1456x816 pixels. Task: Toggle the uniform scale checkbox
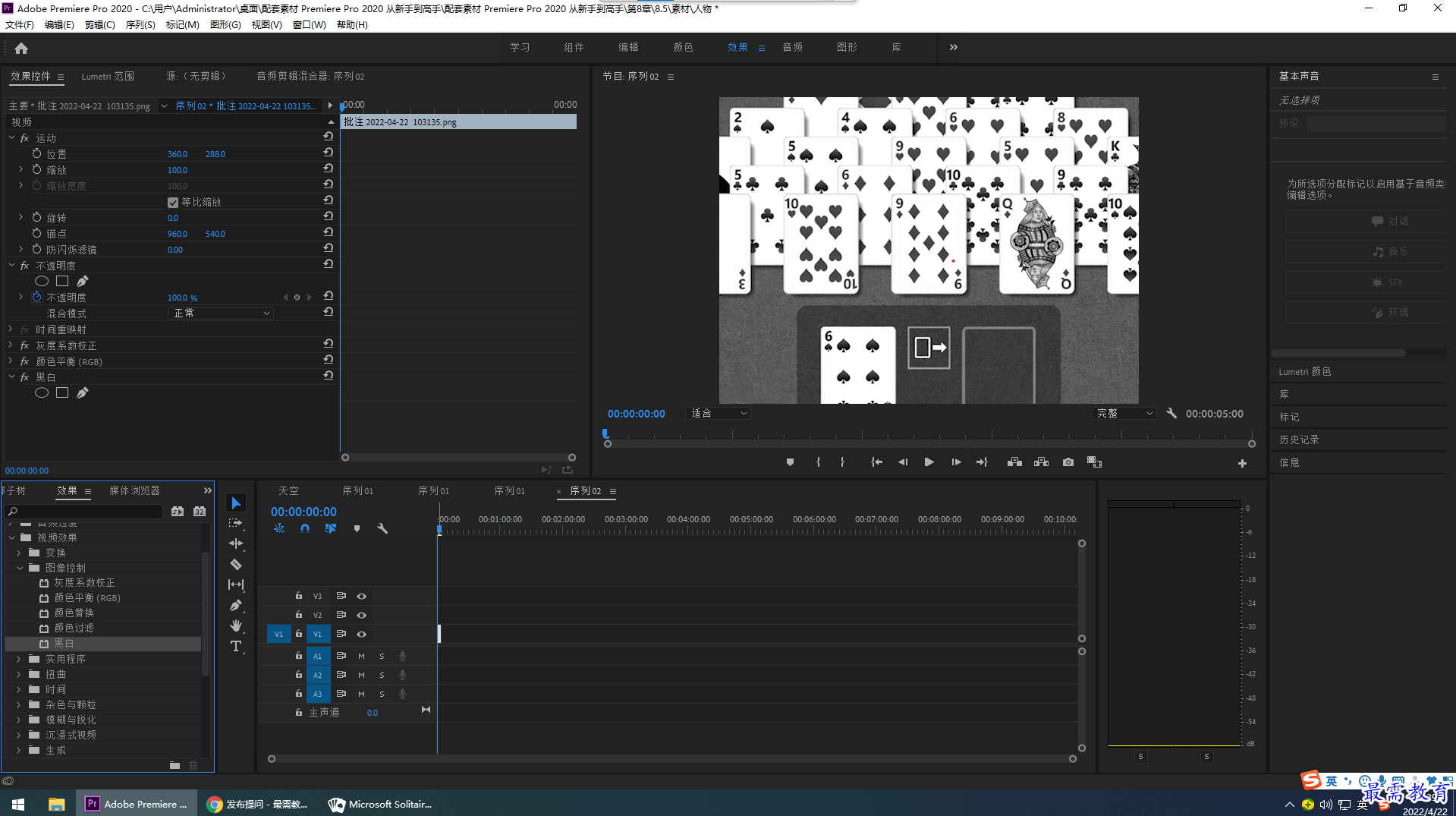173,203
